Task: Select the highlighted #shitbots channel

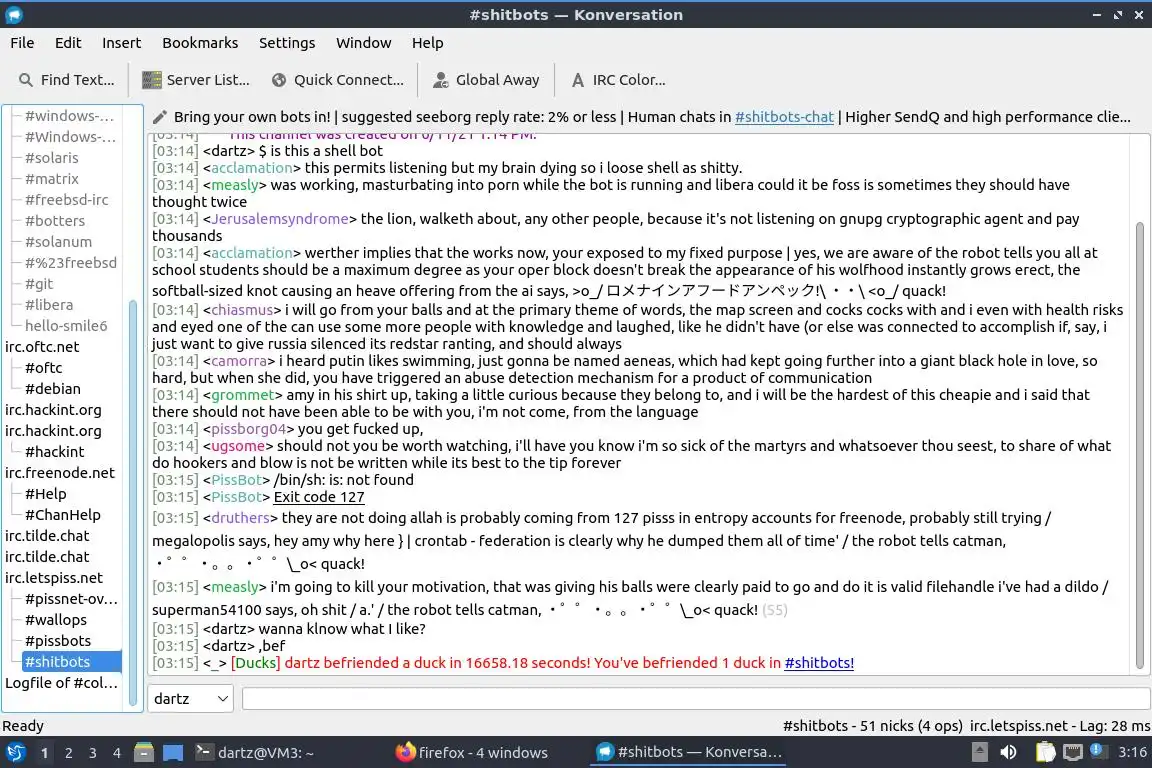Action: click(72, 662)
